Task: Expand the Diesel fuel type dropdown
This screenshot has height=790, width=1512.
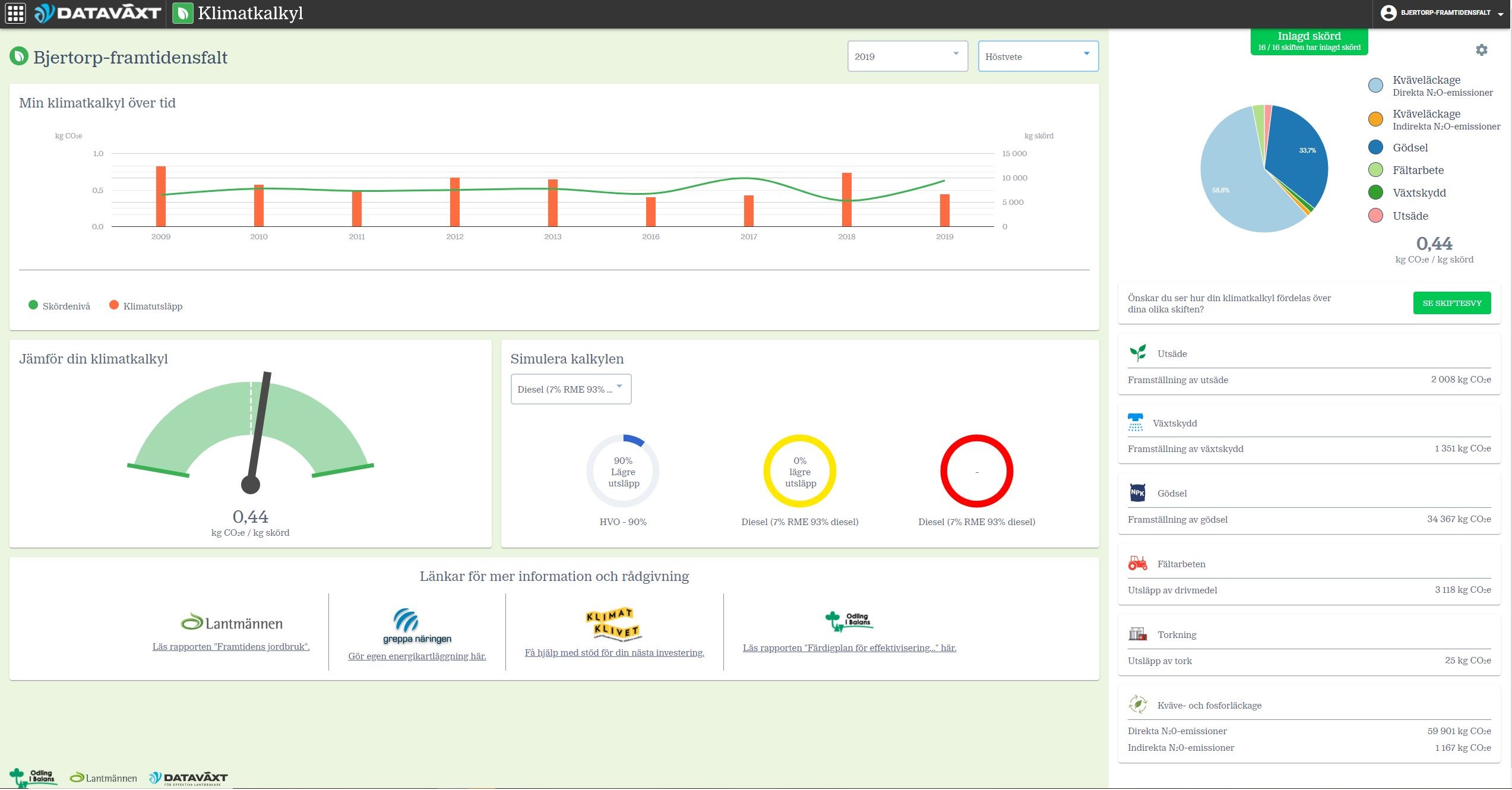Action: (x=570, y=389)
